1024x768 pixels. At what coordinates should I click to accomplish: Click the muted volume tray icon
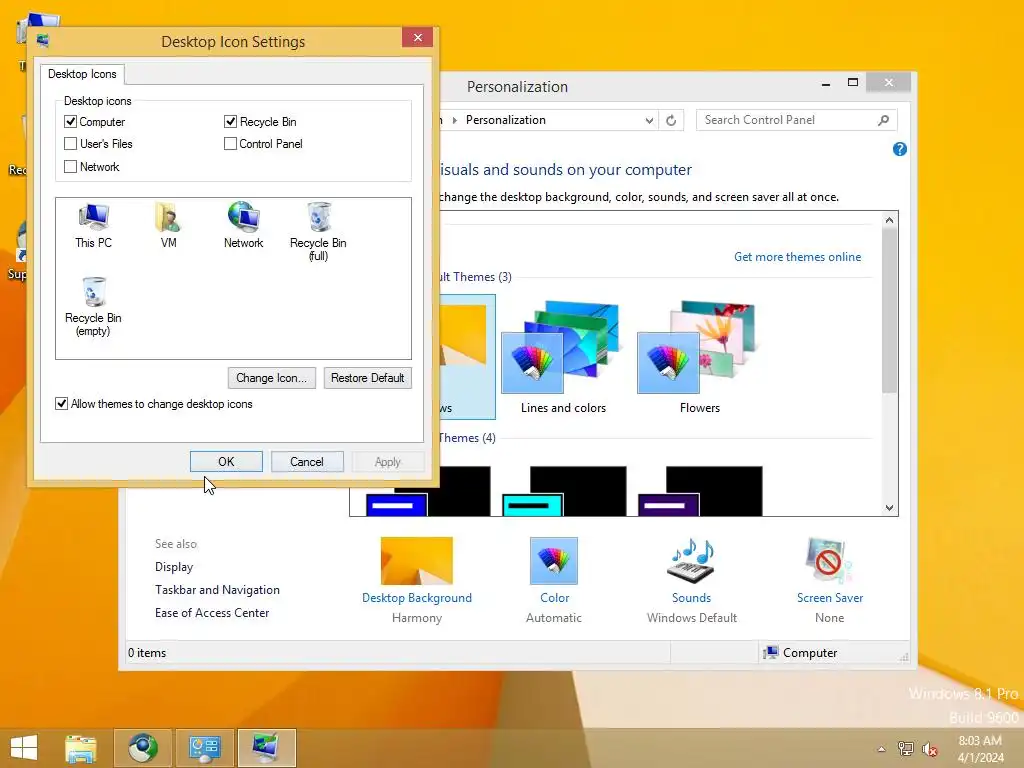click(x=929, y=748)
